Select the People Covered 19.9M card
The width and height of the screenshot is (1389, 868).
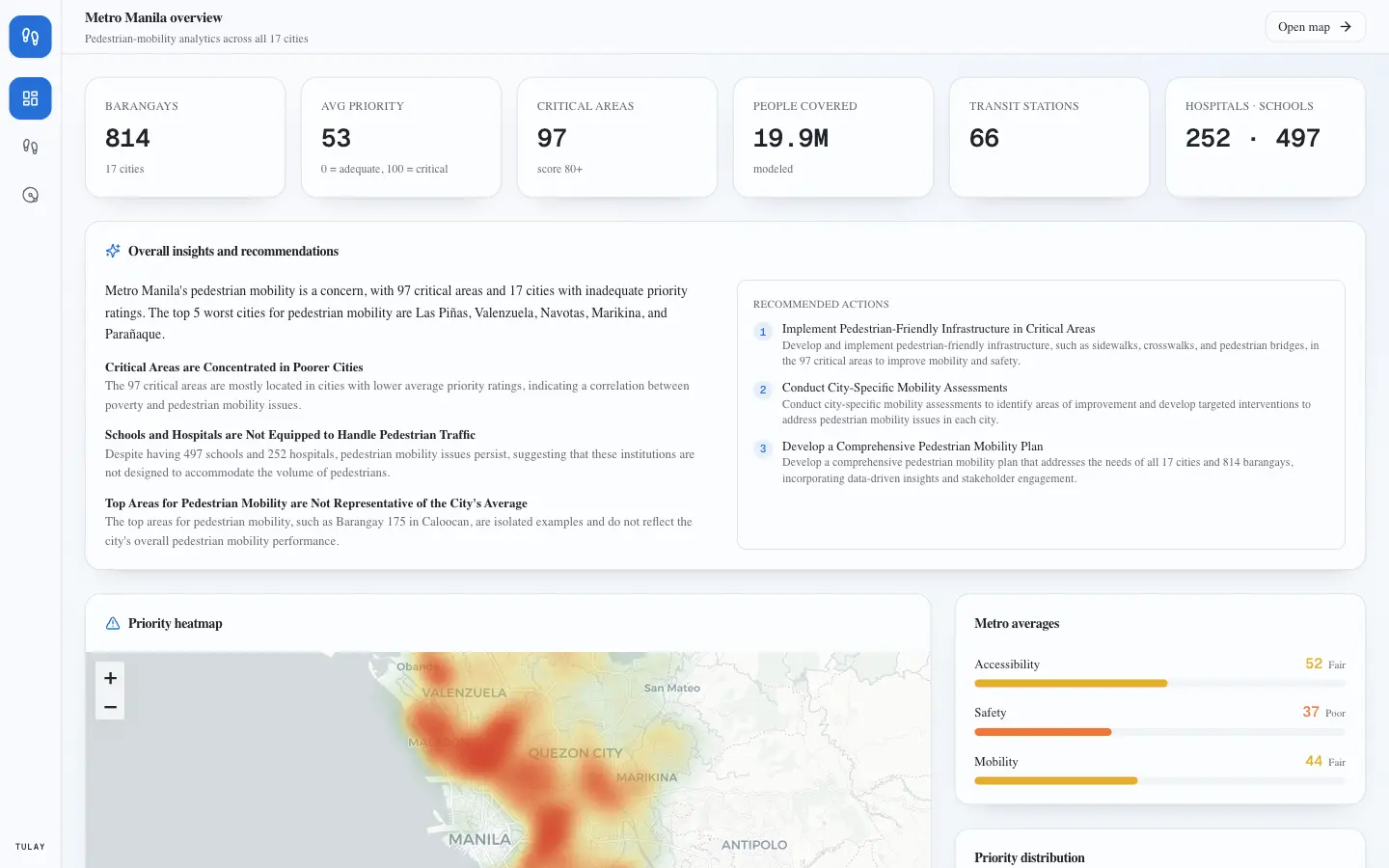833,137
